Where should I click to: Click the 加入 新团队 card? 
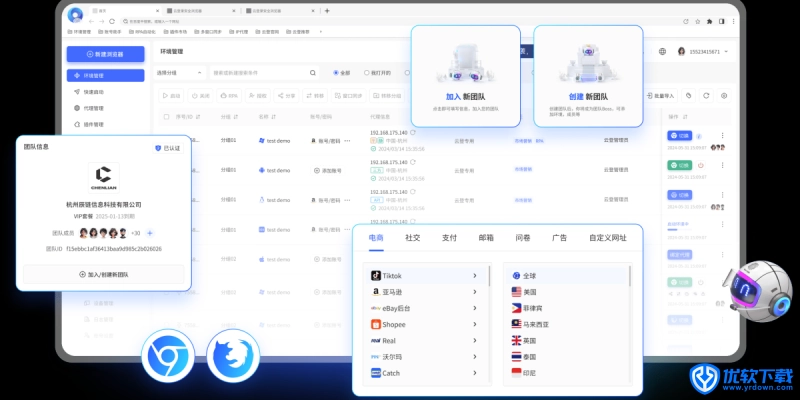tap(466, 76)
